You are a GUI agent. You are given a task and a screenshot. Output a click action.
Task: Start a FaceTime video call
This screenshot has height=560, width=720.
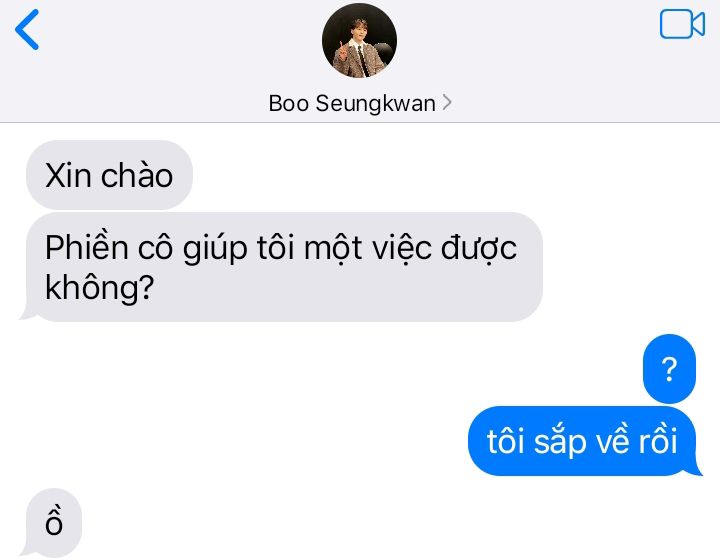pyautogui.click(x=682, y=24)
